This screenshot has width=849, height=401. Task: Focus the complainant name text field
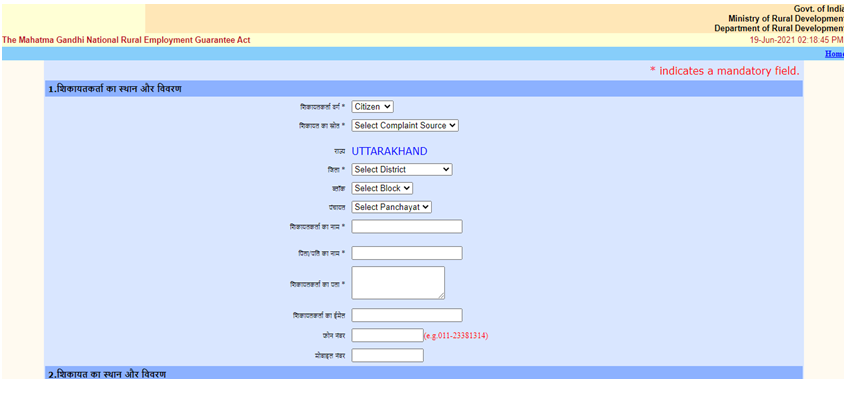coord(406,227)
